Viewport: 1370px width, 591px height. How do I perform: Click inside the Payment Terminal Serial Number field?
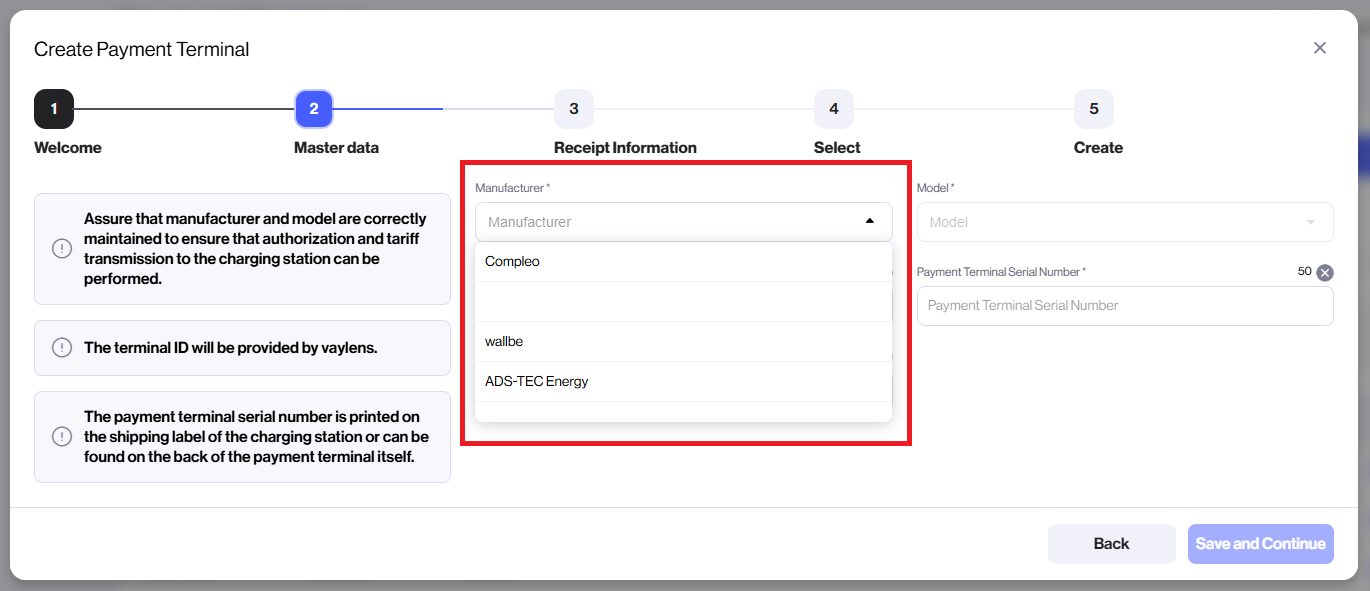pos(1125,305)
